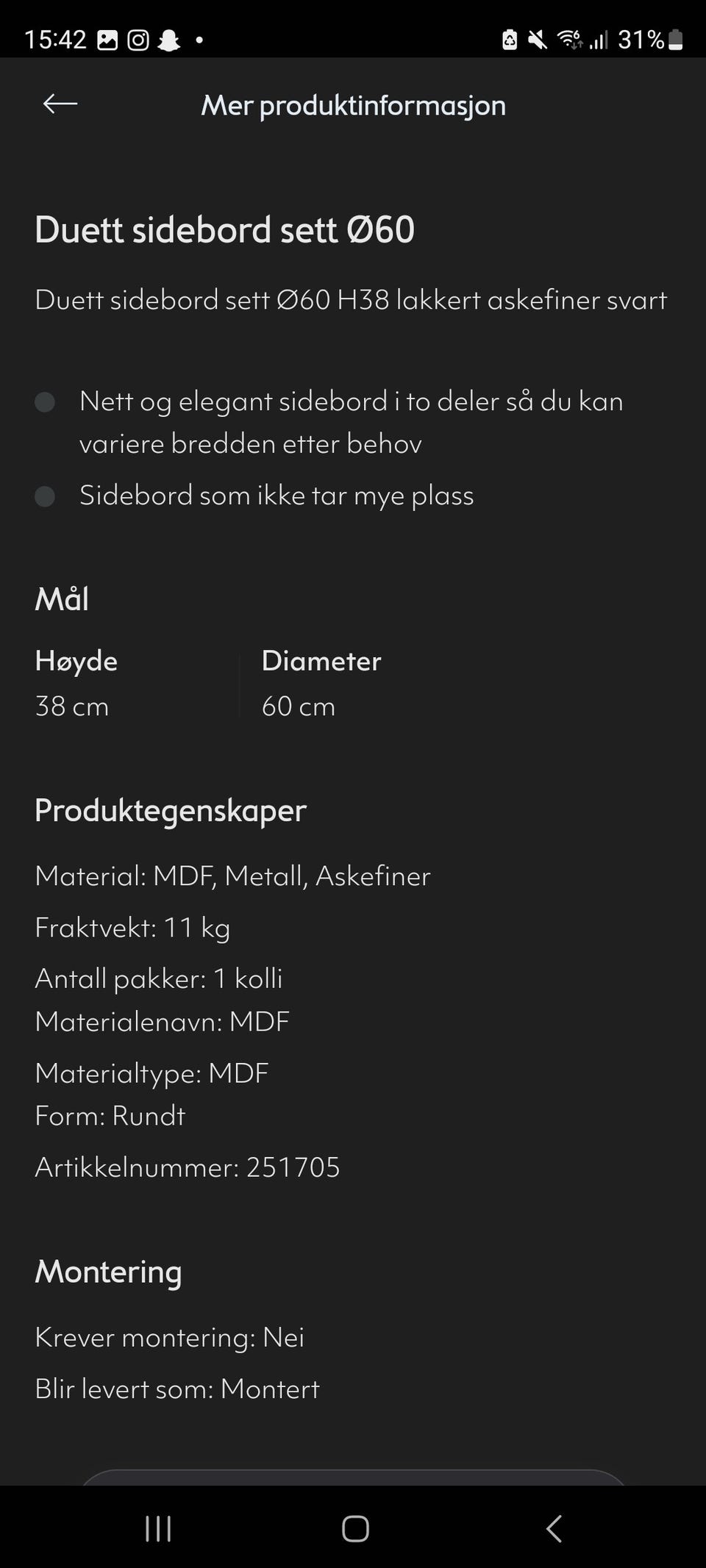Tap the 'Mer produktinformasjon' page title
Screen dimensions: 706x1568
pyautogui.click(x=353, y=105)
